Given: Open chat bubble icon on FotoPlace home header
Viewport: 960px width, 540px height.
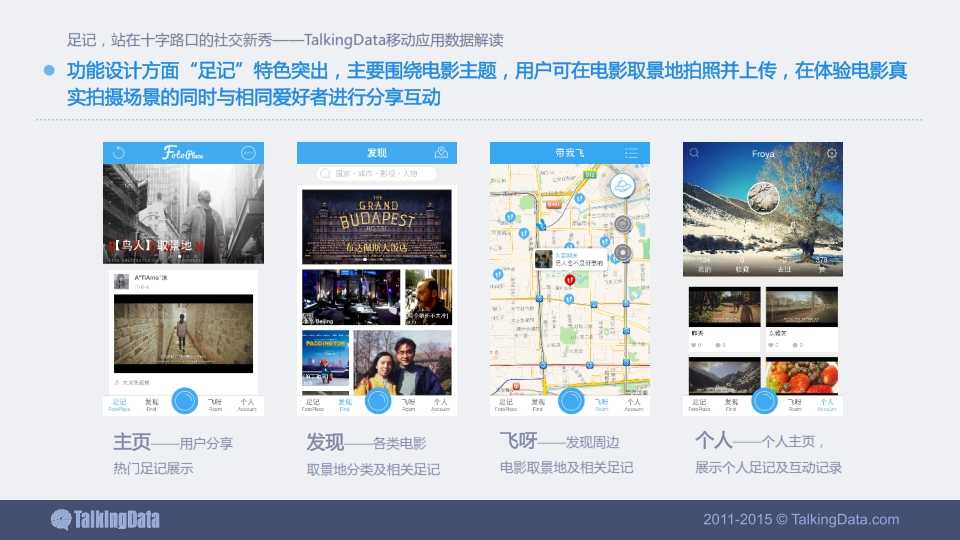Looking at the screenshot, I should [x=248, y=152].
